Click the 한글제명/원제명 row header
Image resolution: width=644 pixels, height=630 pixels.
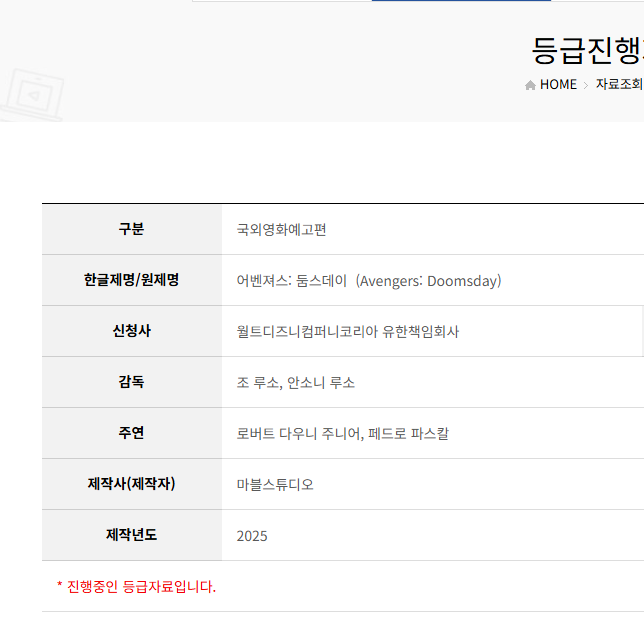coord(131,280)
